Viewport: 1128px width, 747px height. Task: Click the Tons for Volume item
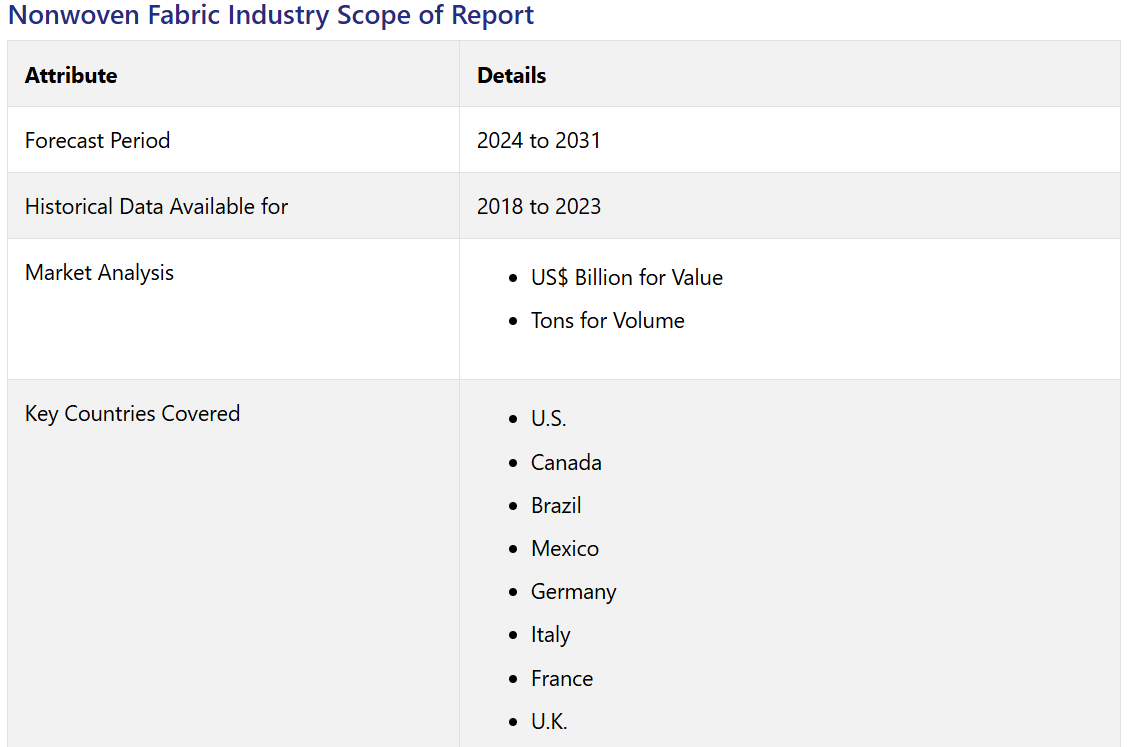[607, 320]
